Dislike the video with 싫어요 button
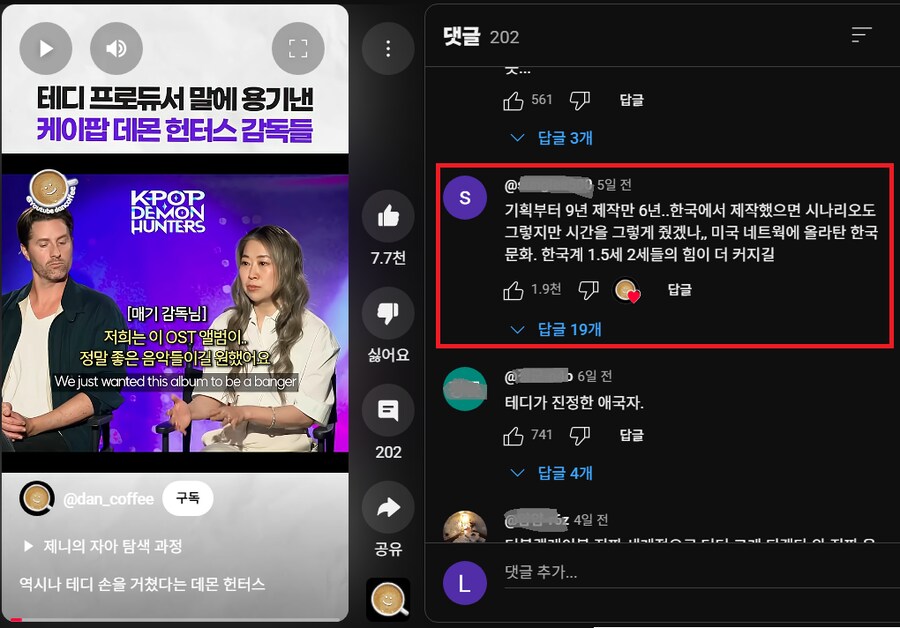 click(388, 313)
